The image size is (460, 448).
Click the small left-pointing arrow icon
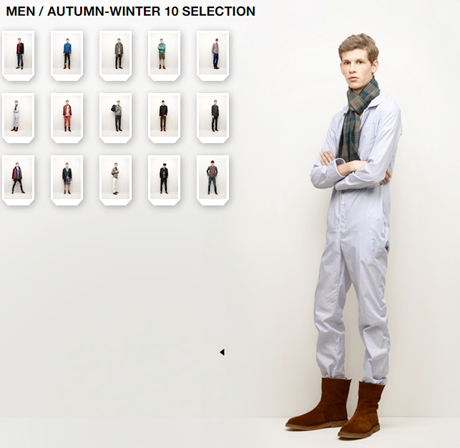point(222,352)
